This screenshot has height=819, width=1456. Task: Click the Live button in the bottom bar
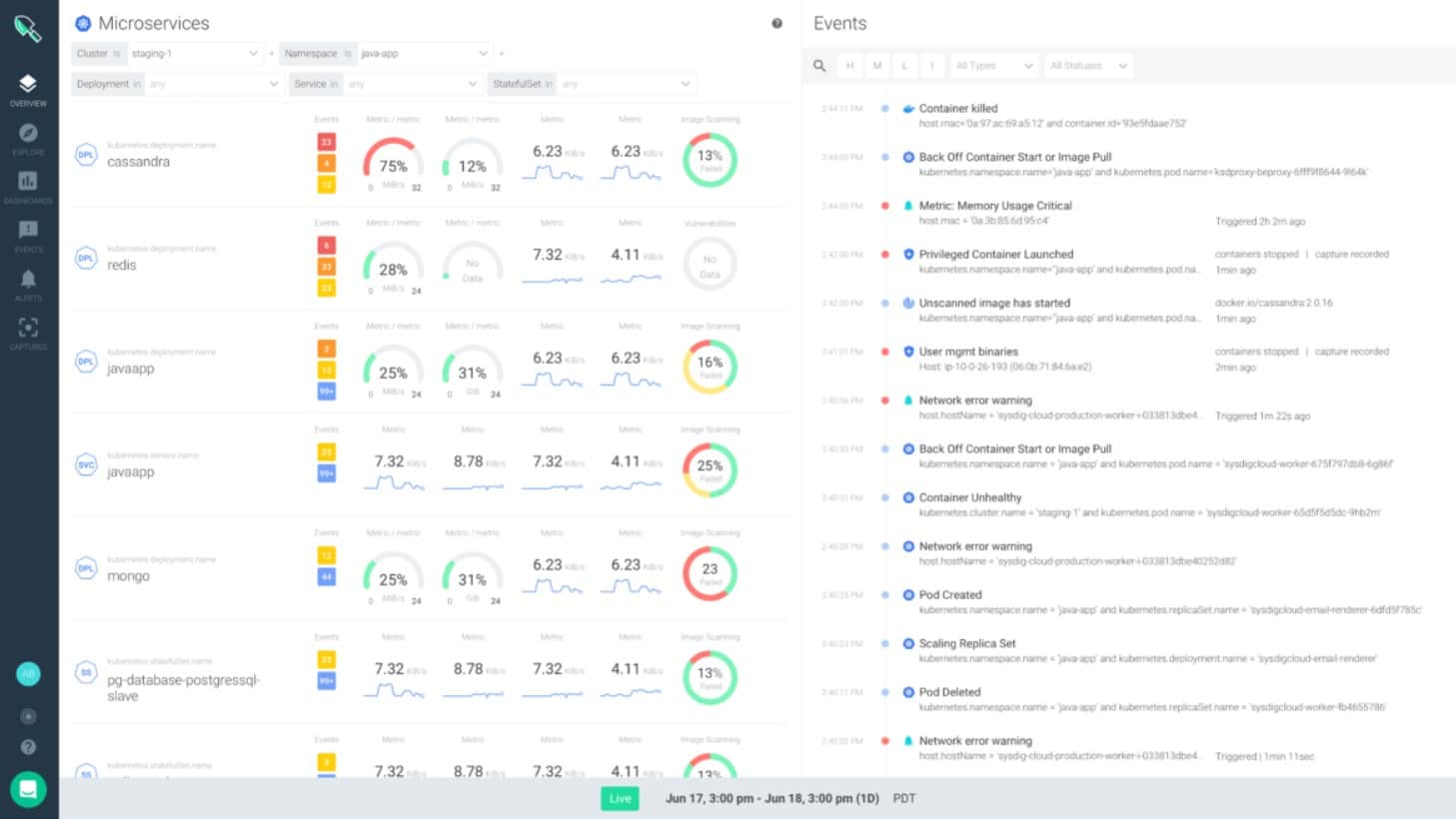pos(619,798)
